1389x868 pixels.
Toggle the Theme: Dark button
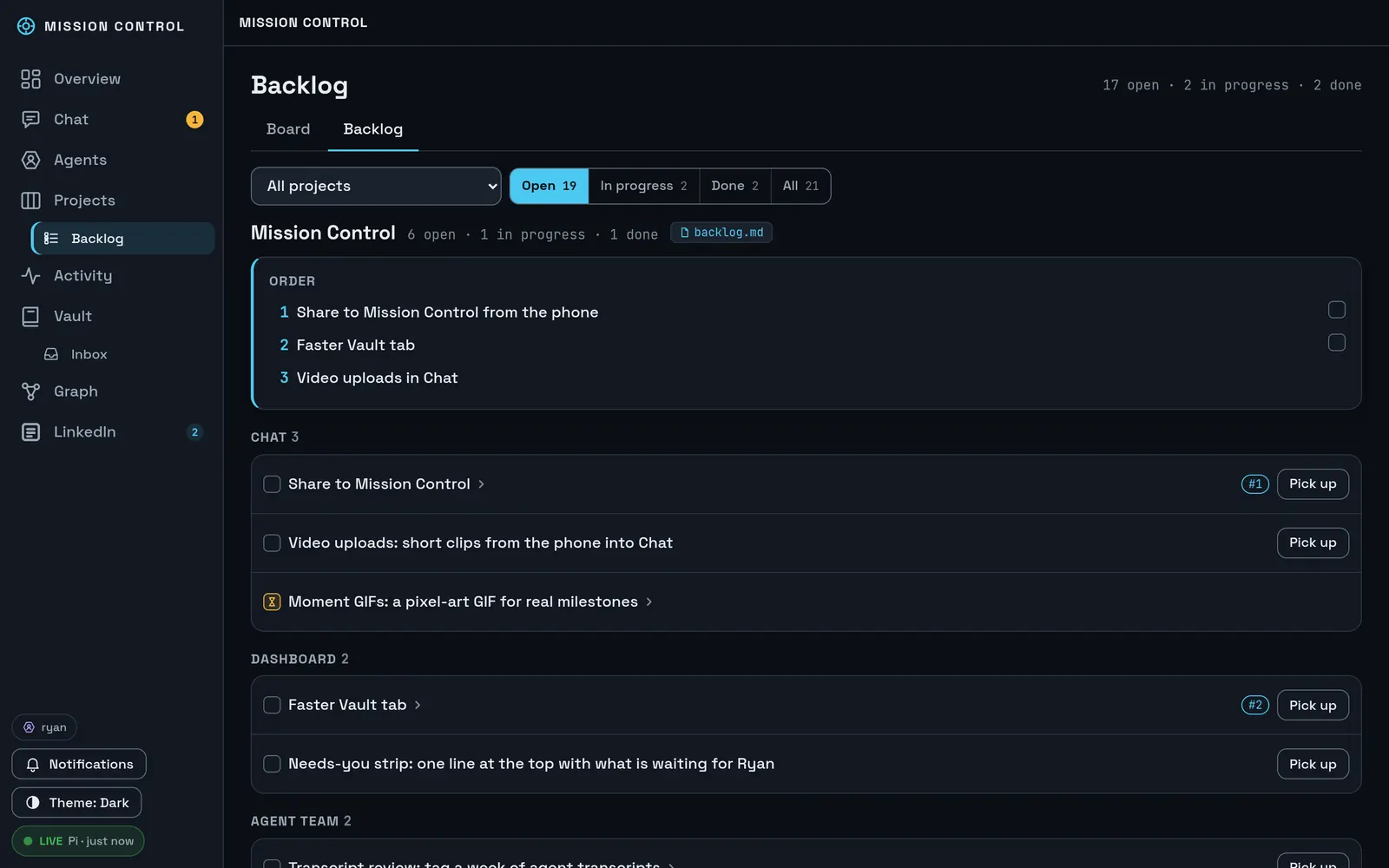click(76, 803)
